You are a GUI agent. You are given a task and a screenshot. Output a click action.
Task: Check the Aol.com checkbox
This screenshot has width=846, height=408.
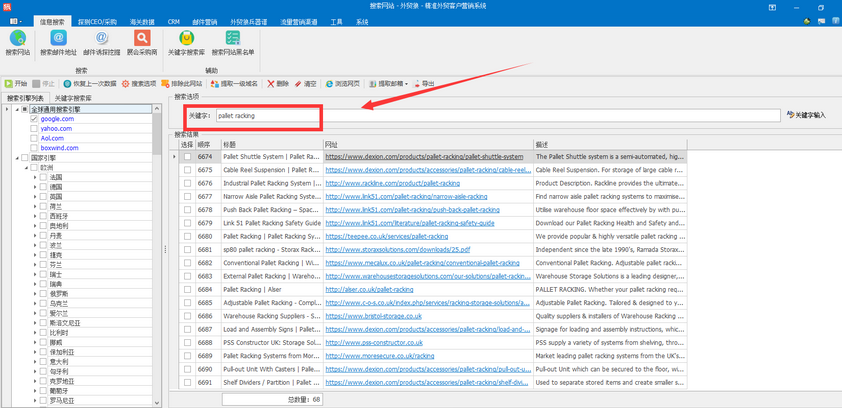pyautogui.click(x=35, y=138)
